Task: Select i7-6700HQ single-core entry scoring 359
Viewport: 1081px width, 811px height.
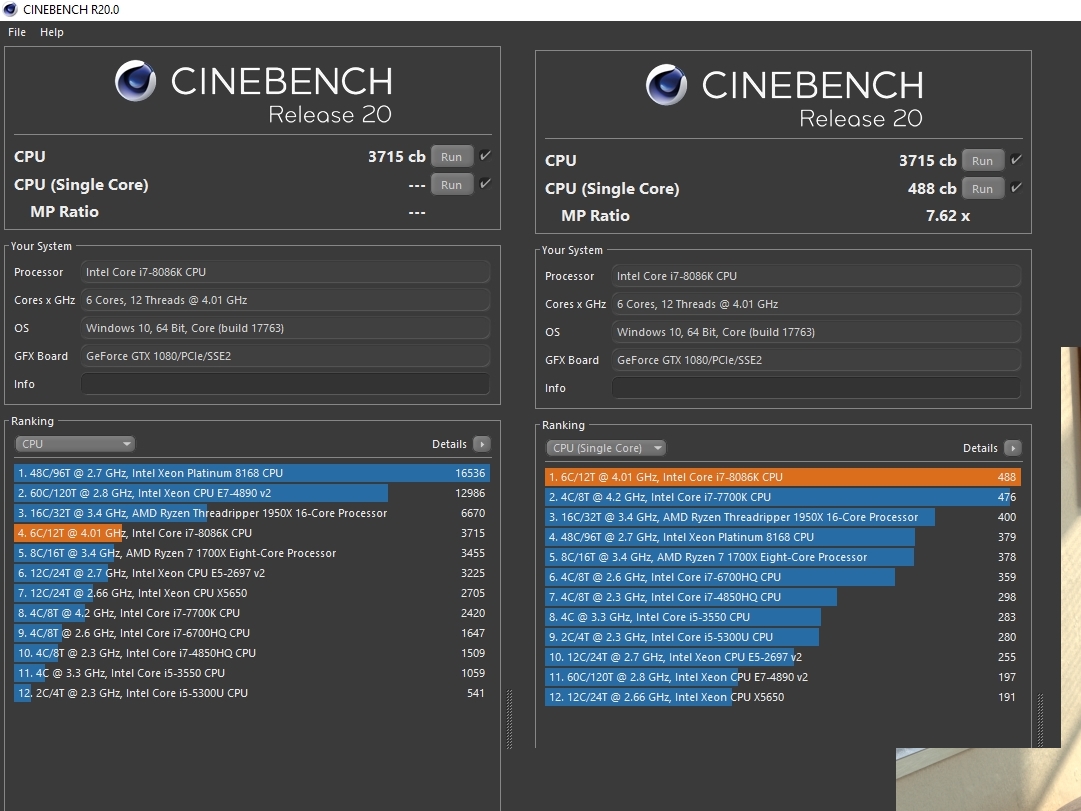Action: pos(782,577)
